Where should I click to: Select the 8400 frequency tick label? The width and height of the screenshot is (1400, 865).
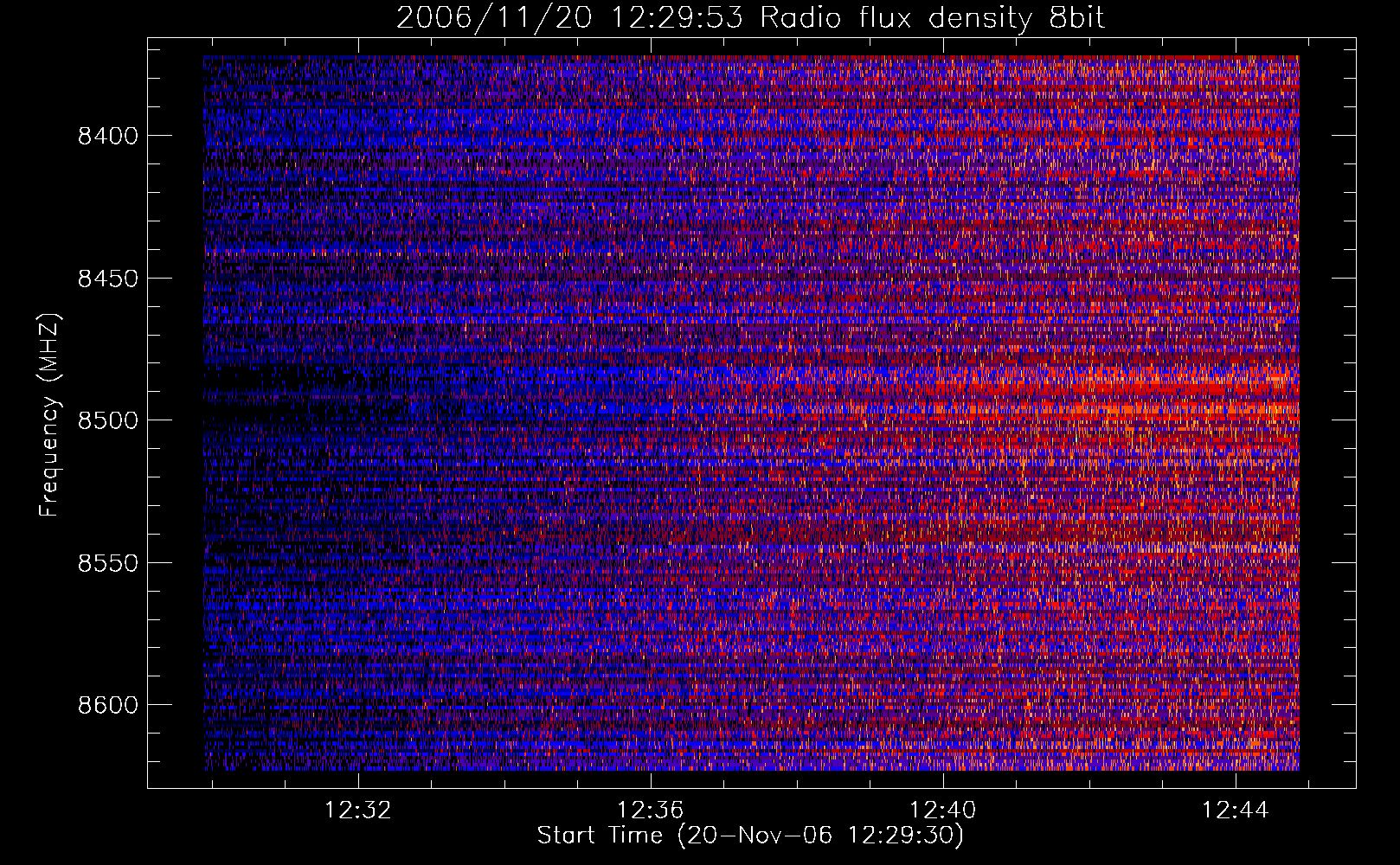108,136
